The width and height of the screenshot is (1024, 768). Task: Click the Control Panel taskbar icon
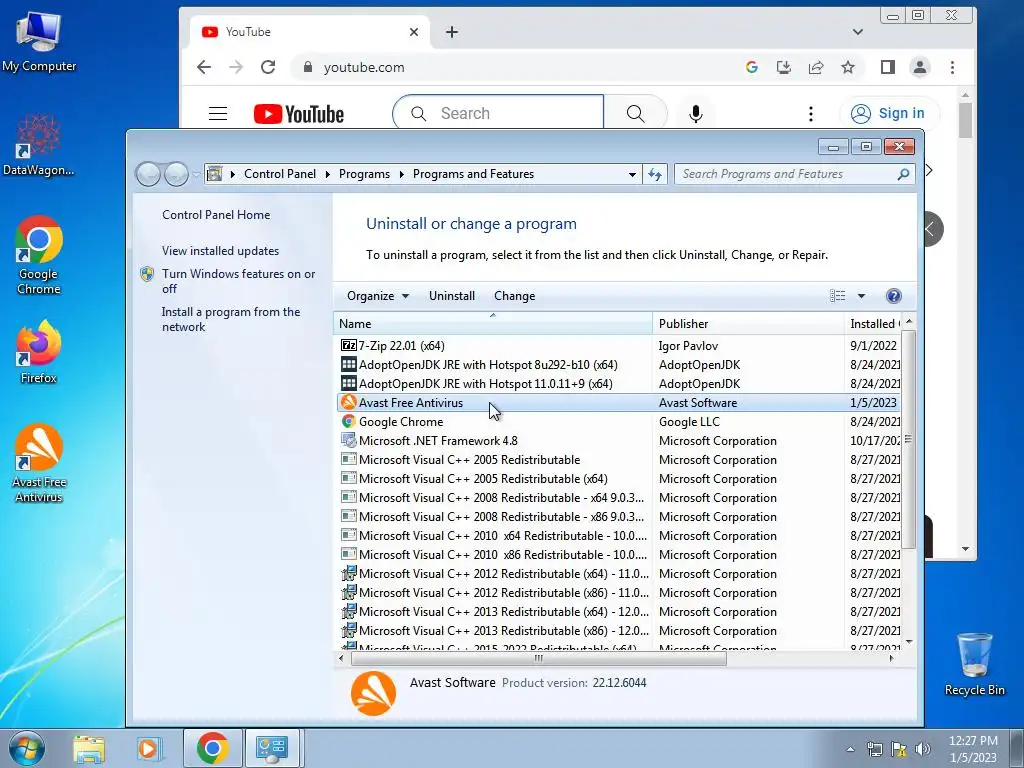click(271, 748)
